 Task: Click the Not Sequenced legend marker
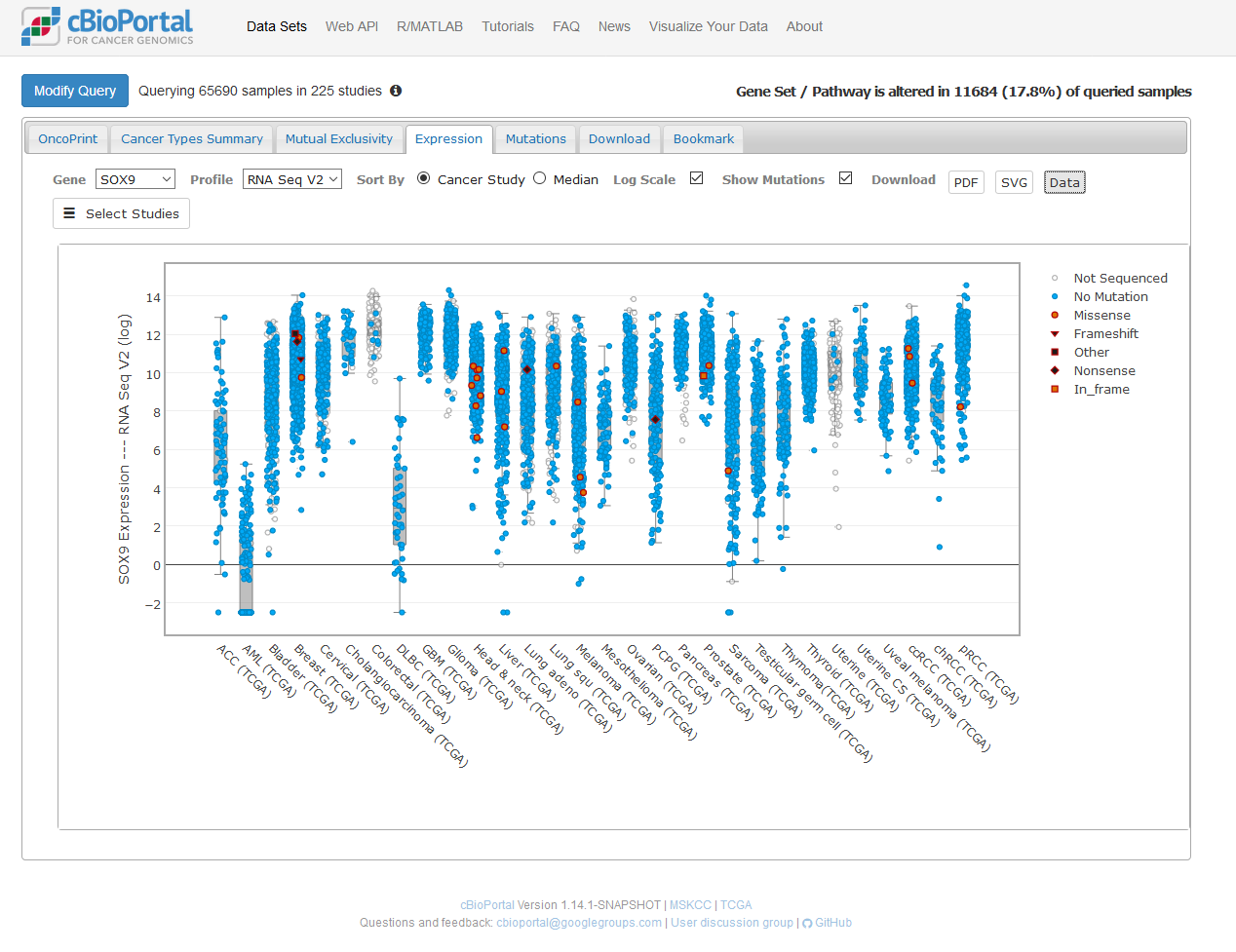click(x=1055, y=278)
